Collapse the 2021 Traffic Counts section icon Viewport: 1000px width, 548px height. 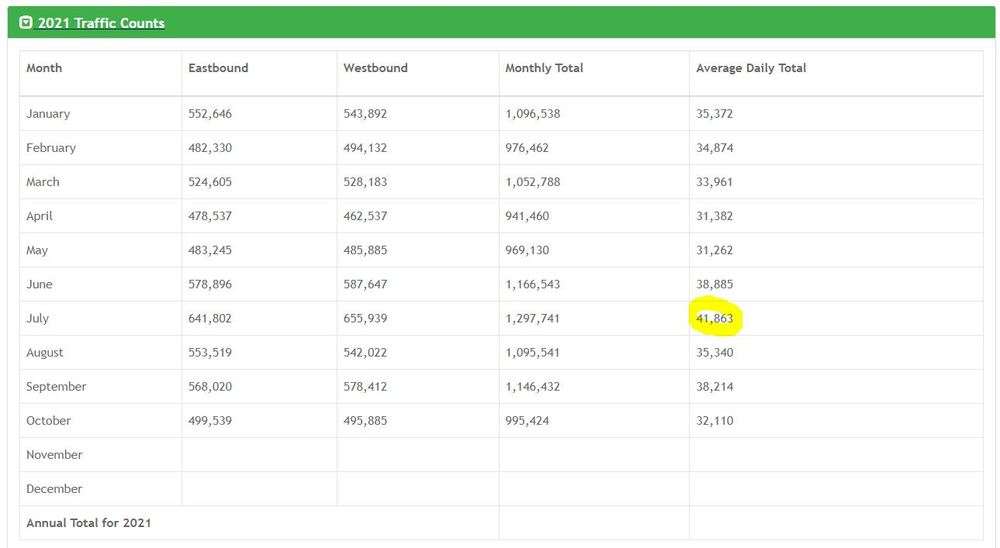[x=26, y=23]
